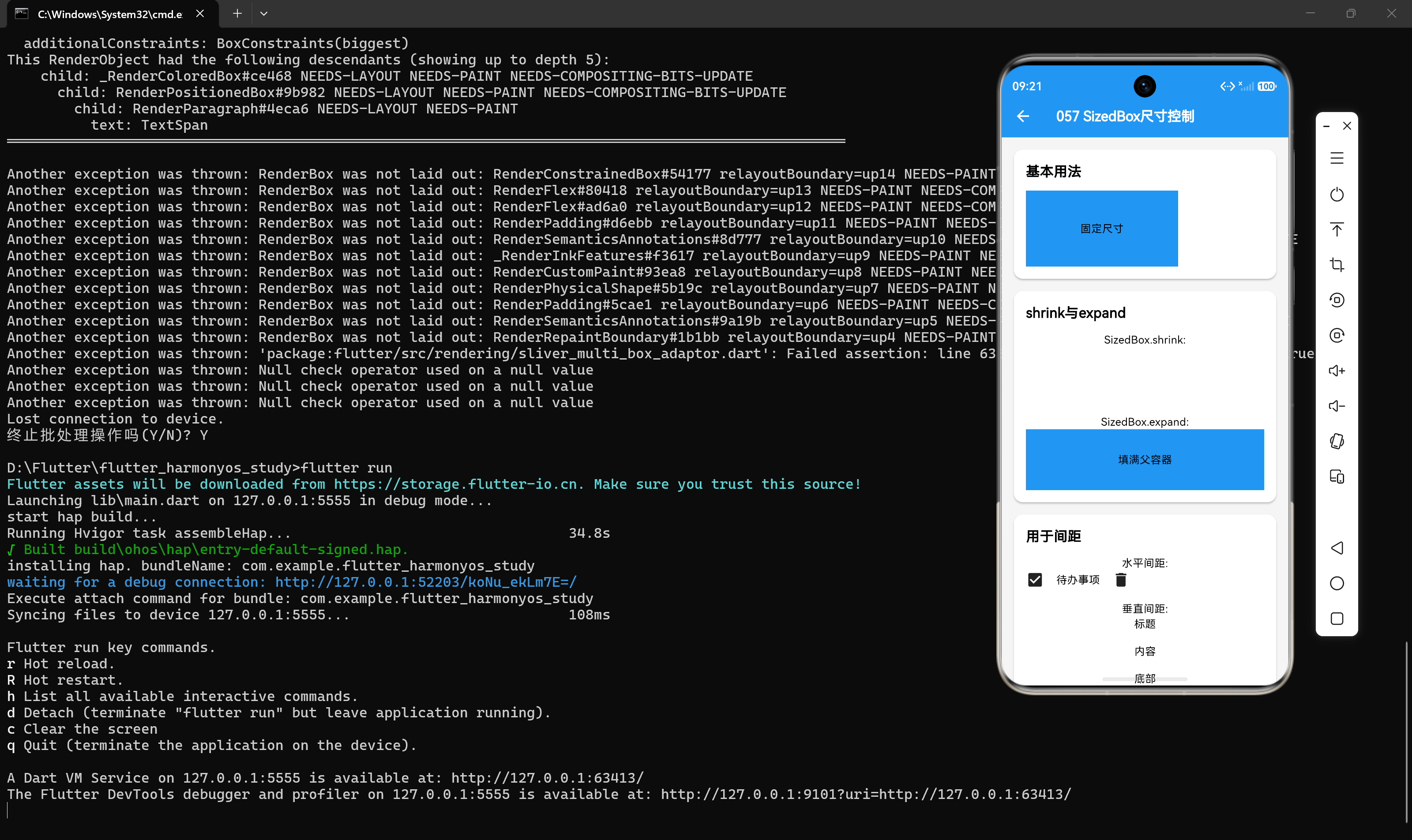This screenshot has height=840, width=1412.
Task: Increase the emulator volume
Action: tap(1337, 371)
